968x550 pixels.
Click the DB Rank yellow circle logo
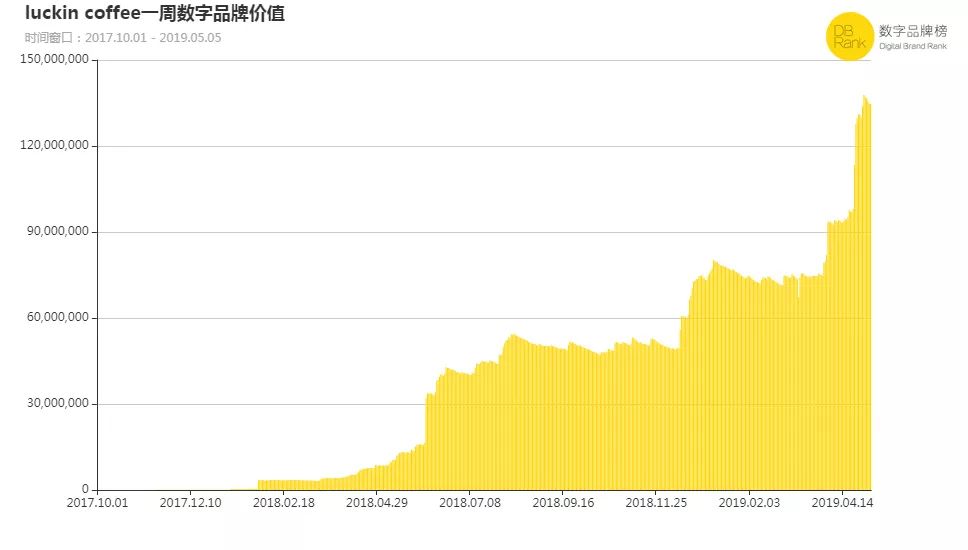(x=849, y=36)
